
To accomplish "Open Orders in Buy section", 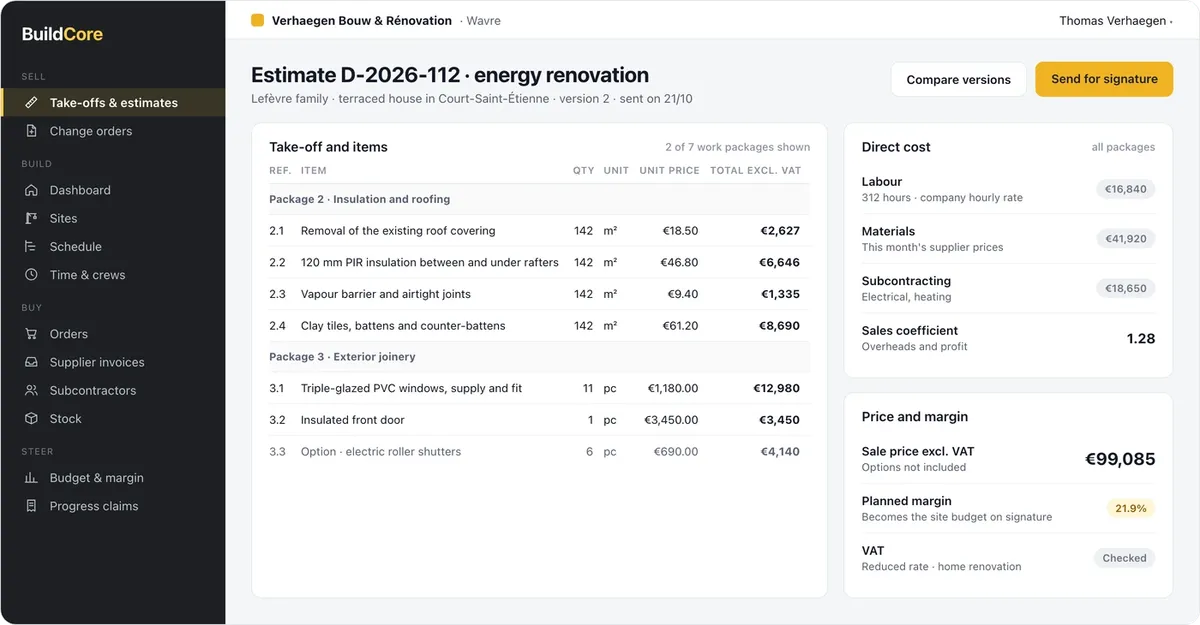I will click(113, 334).
